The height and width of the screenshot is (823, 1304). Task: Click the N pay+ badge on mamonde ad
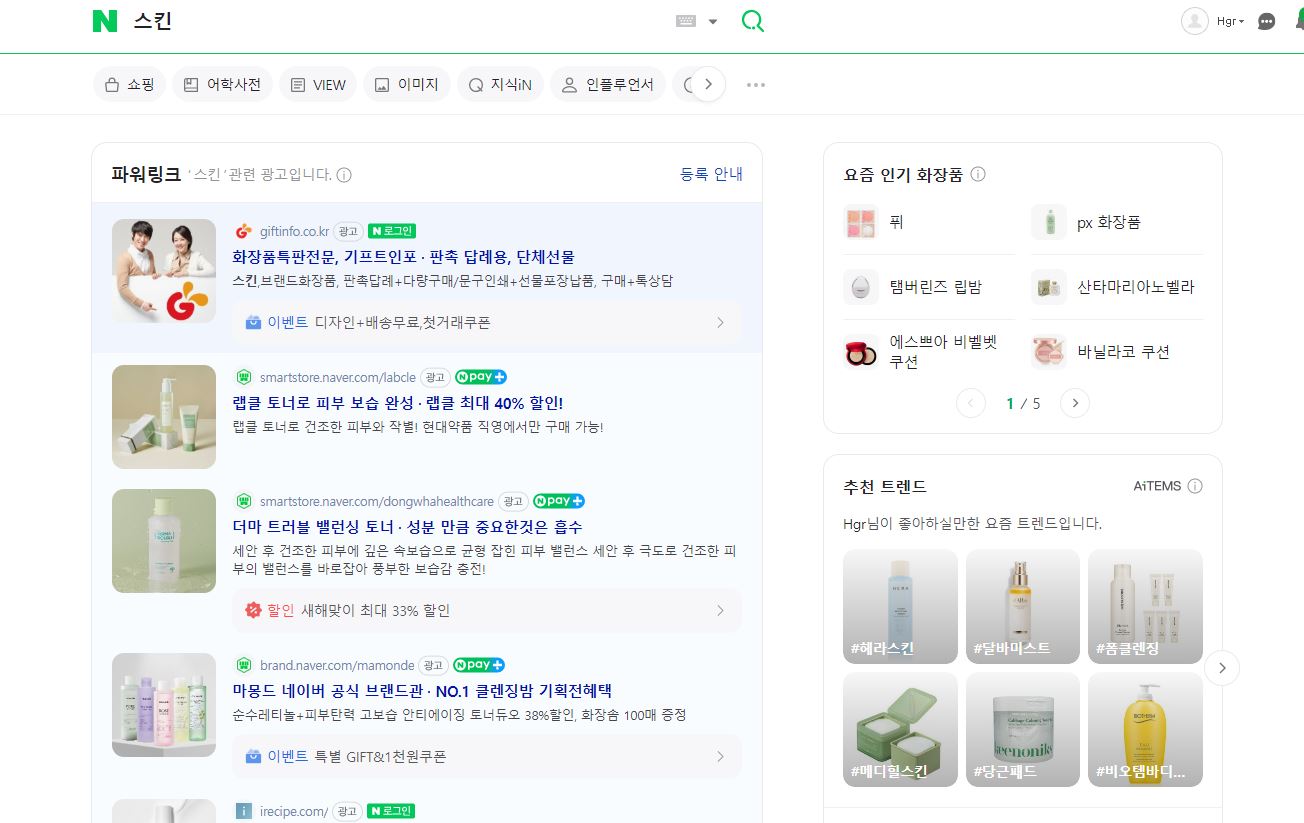(x=478, y=665)
